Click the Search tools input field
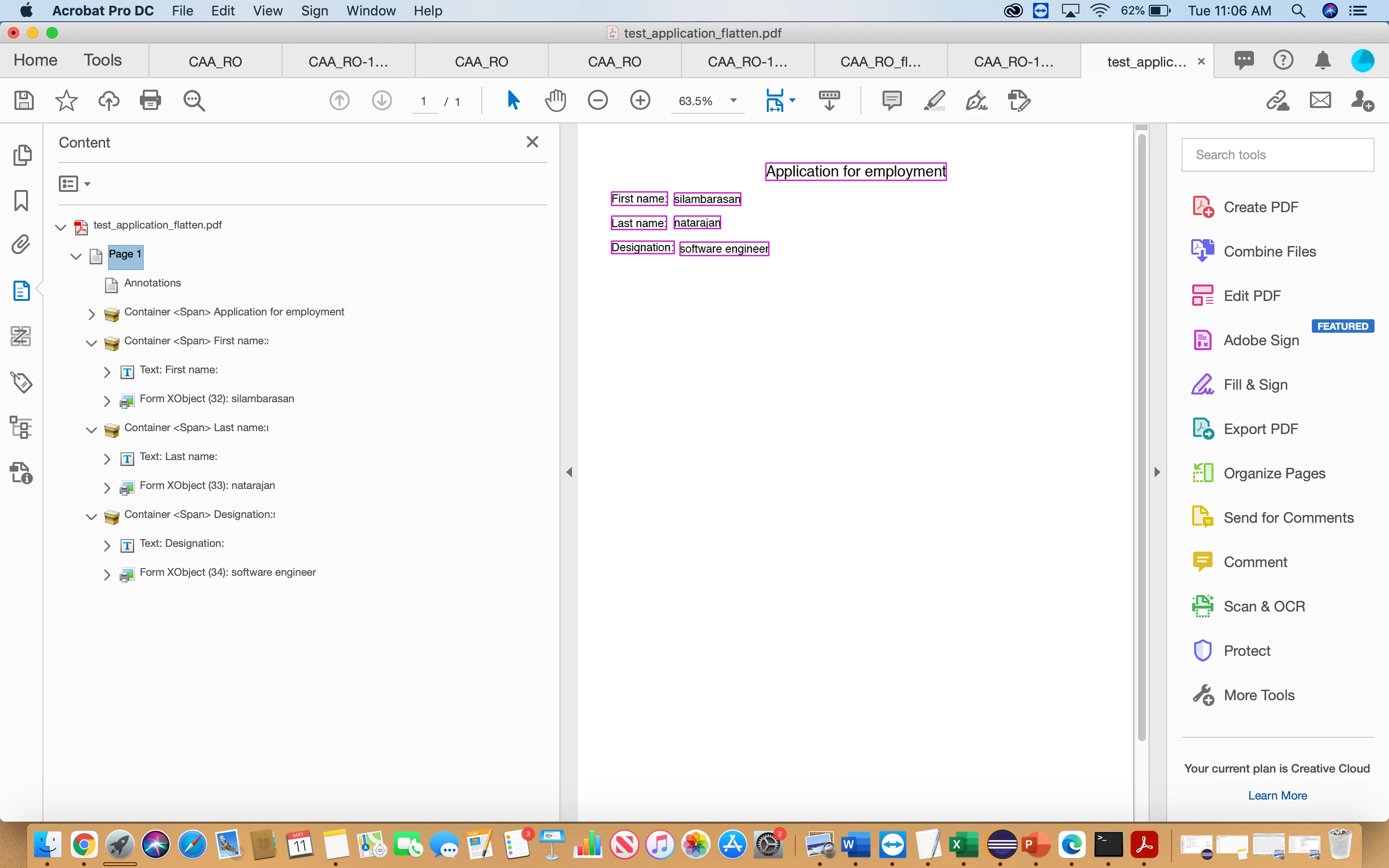1389x868 pixels. coord(1278,154)
